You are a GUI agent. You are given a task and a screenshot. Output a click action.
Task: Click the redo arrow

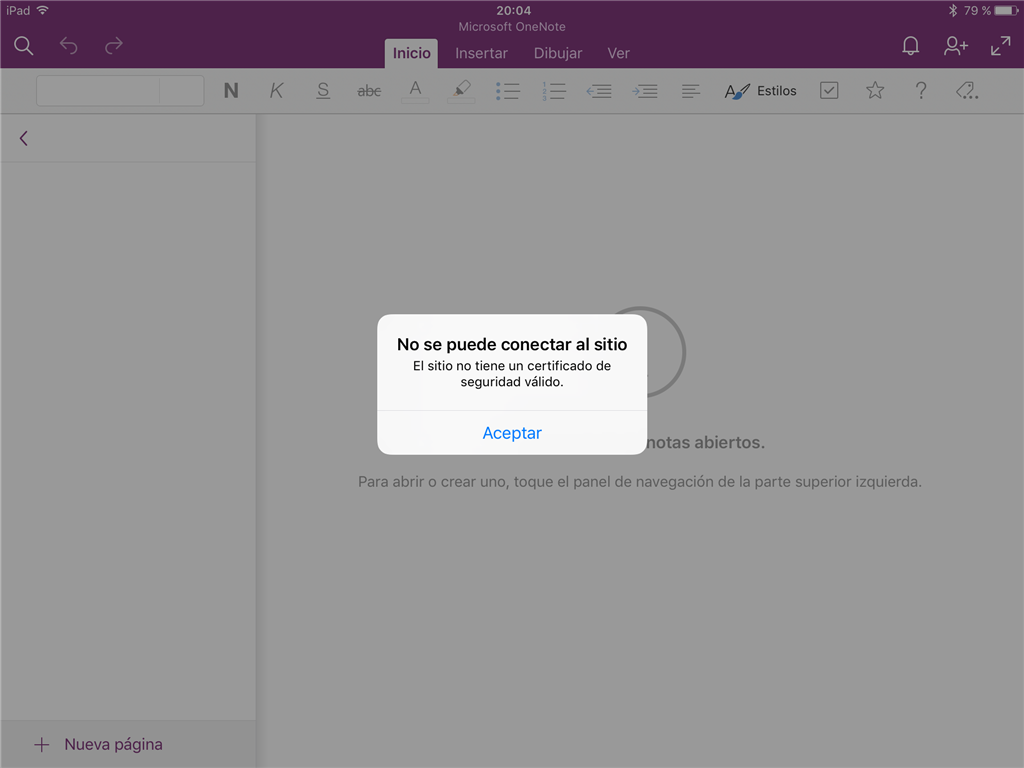point(114,46)
